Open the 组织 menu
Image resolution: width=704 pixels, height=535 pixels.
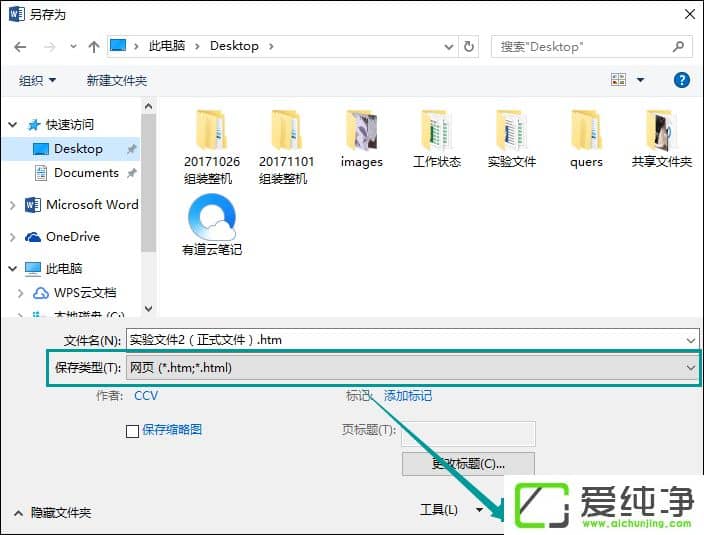point(38,80)
